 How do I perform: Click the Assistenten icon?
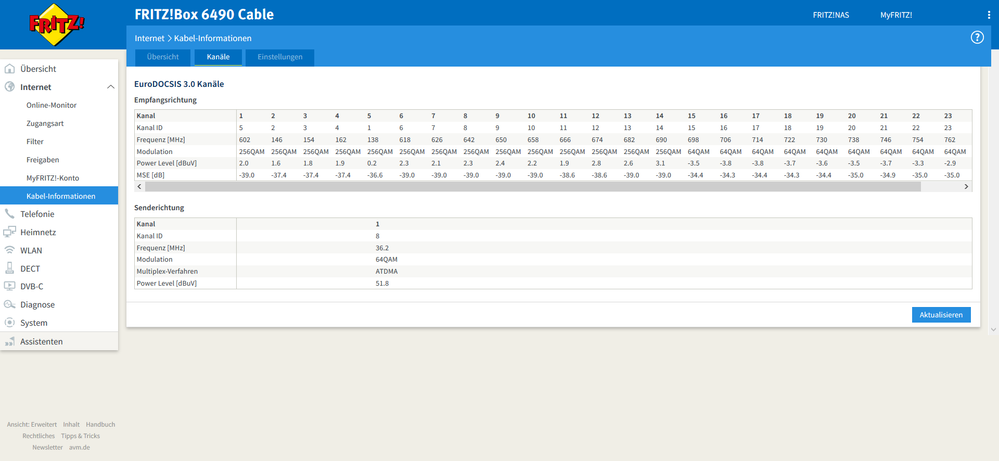pyautogui.click(x=10, y=341)
